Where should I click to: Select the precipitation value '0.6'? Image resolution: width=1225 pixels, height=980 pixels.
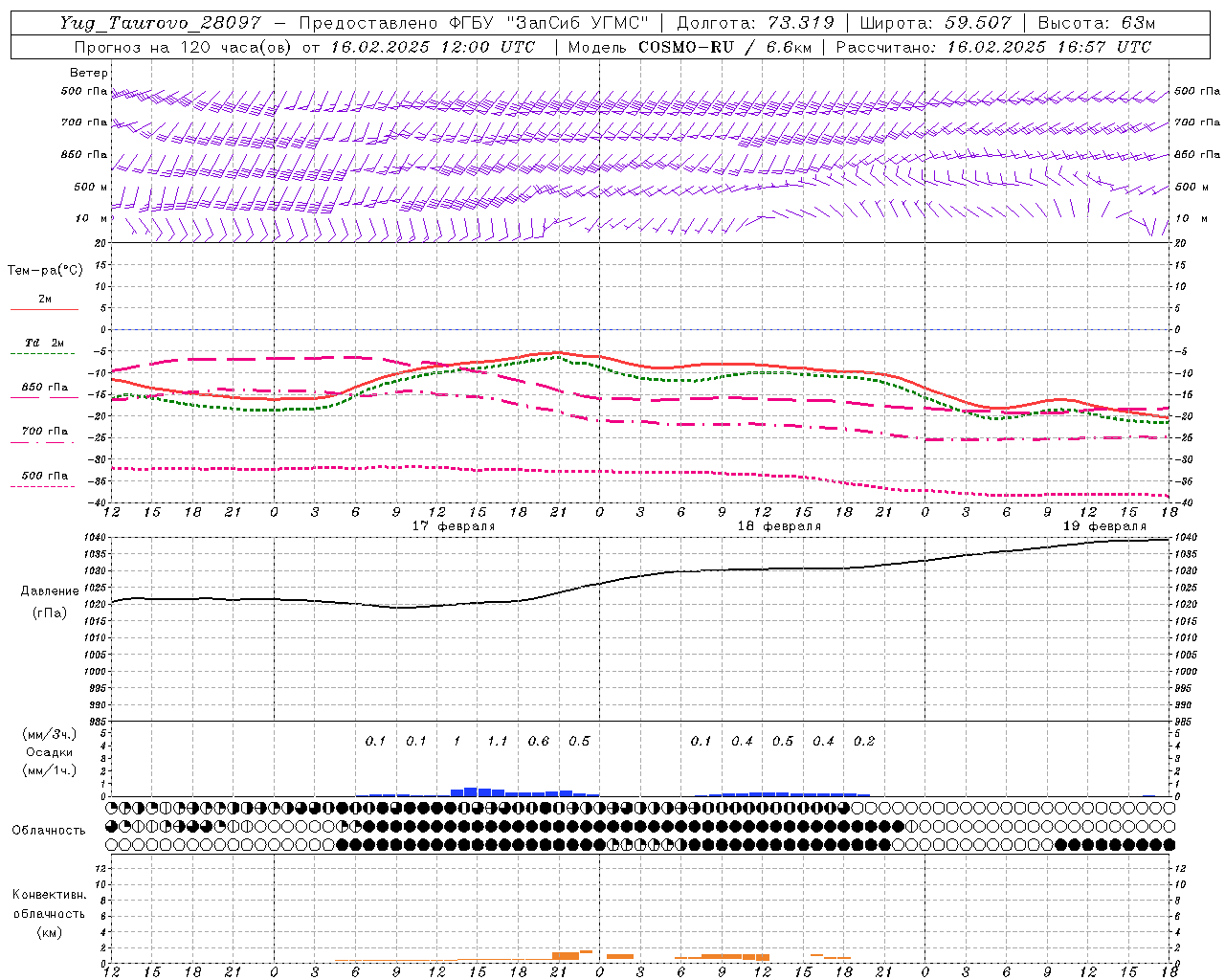pyautogui.click(x=539, y=742)
